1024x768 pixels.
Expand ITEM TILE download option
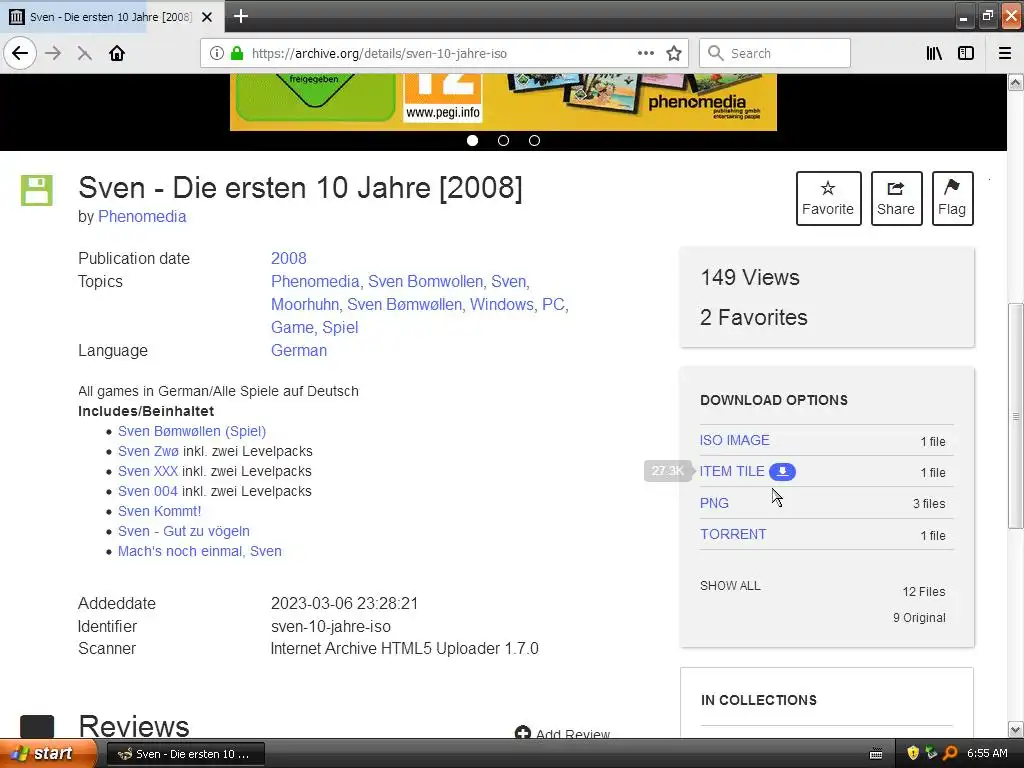point(732,471)
